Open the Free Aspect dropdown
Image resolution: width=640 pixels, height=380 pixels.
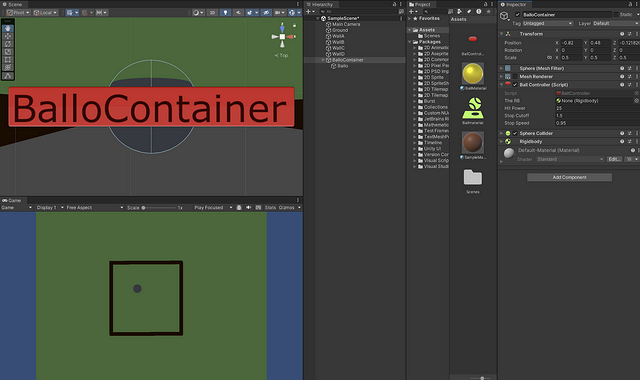[x=95, y=208]
